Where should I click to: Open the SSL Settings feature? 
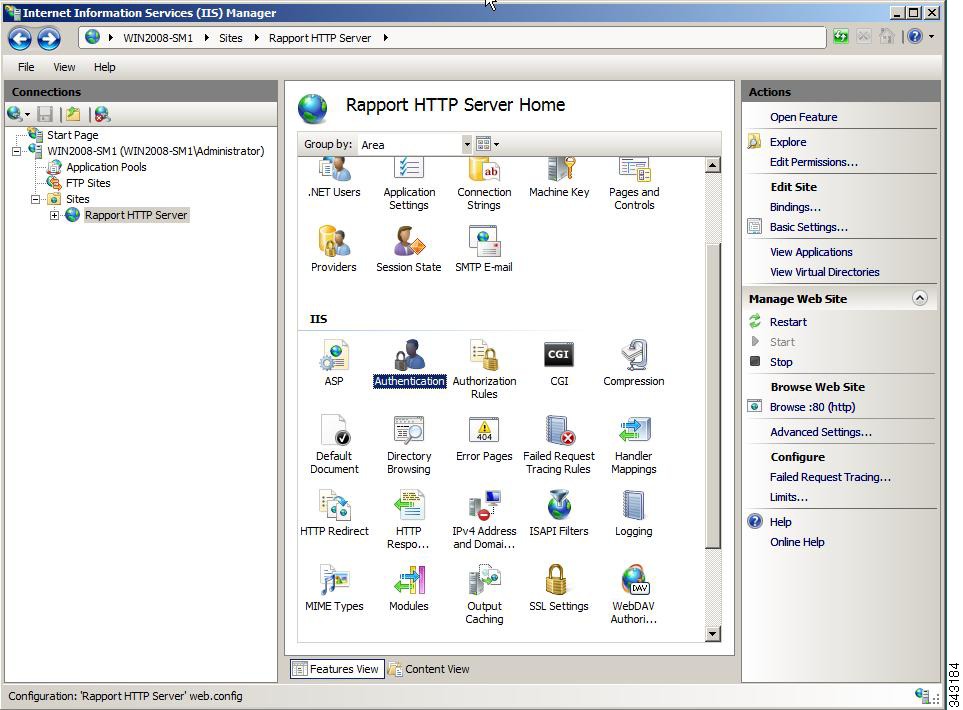tap(559, 588)
